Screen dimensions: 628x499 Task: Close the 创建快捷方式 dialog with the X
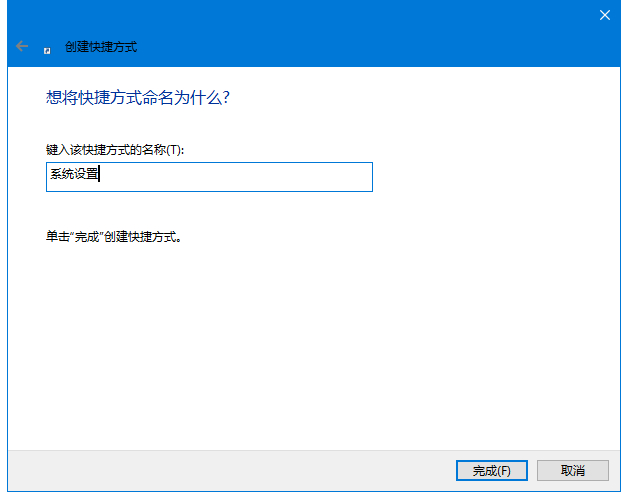point(604,15)
